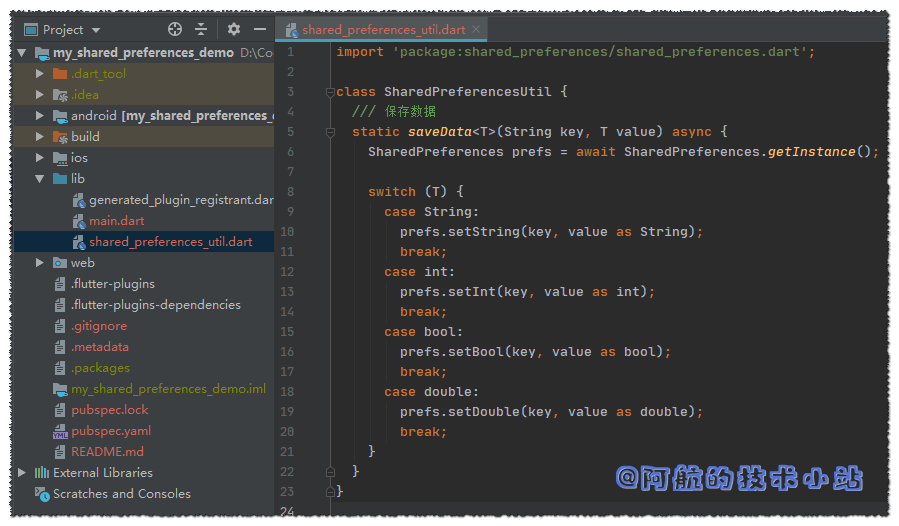Viewport: 899px width, 526px height.
Task: Select shared_preferences_util.dart in project tree
Action: point(170,241)
